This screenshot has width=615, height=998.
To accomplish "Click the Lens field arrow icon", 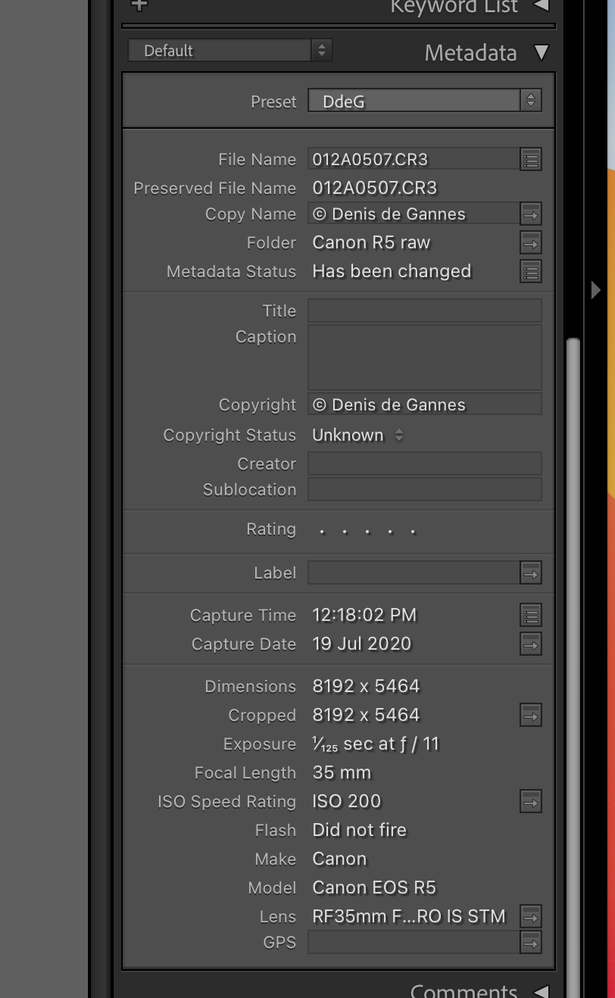I will tap(531, 916).
